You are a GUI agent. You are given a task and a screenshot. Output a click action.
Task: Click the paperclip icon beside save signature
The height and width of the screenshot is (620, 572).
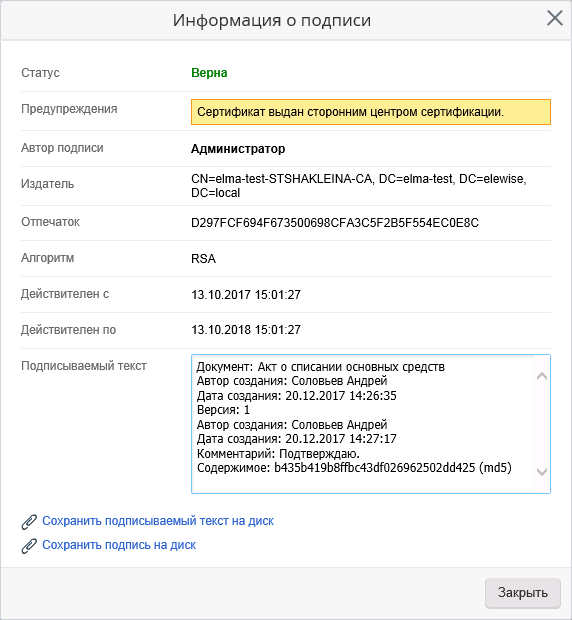point(29,546)
